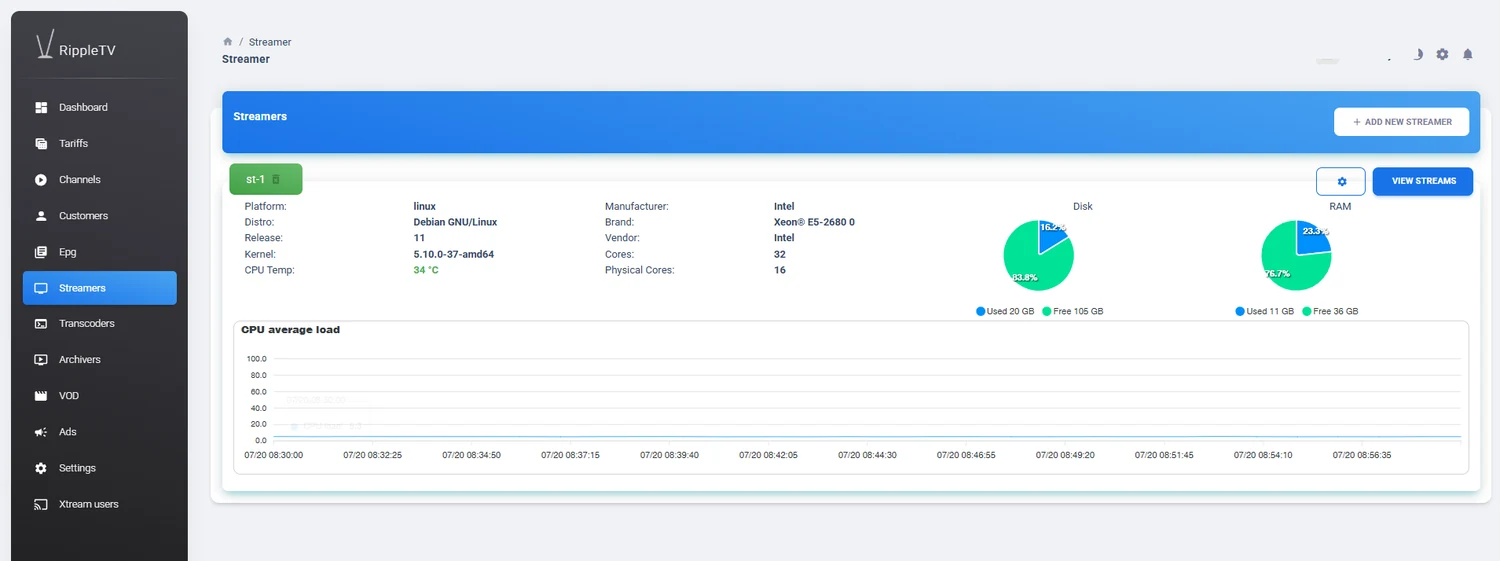Toggle the Used 11 GB RAM legend

[1265, 311]
